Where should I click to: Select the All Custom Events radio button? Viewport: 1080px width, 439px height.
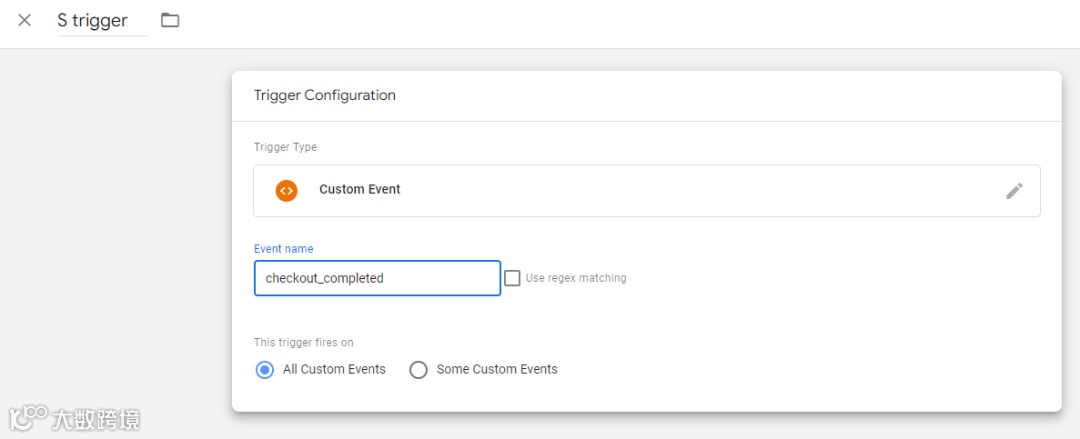pyautogui.click(x=264, y=370)
